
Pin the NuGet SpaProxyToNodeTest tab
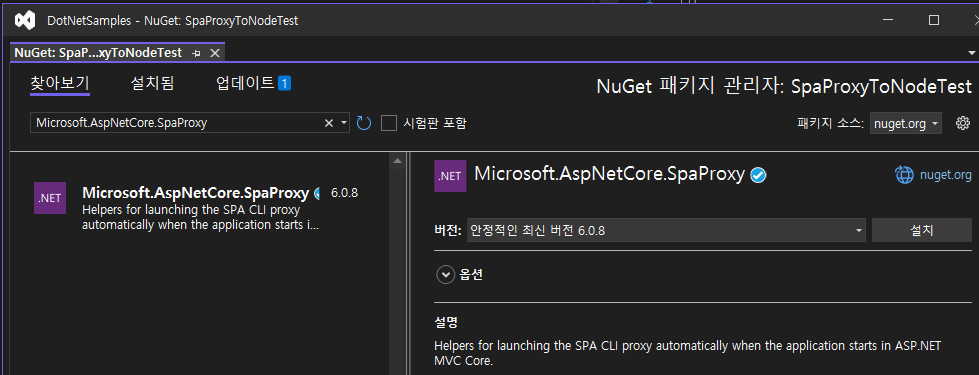pyautogui.click(x=196, y=53)
